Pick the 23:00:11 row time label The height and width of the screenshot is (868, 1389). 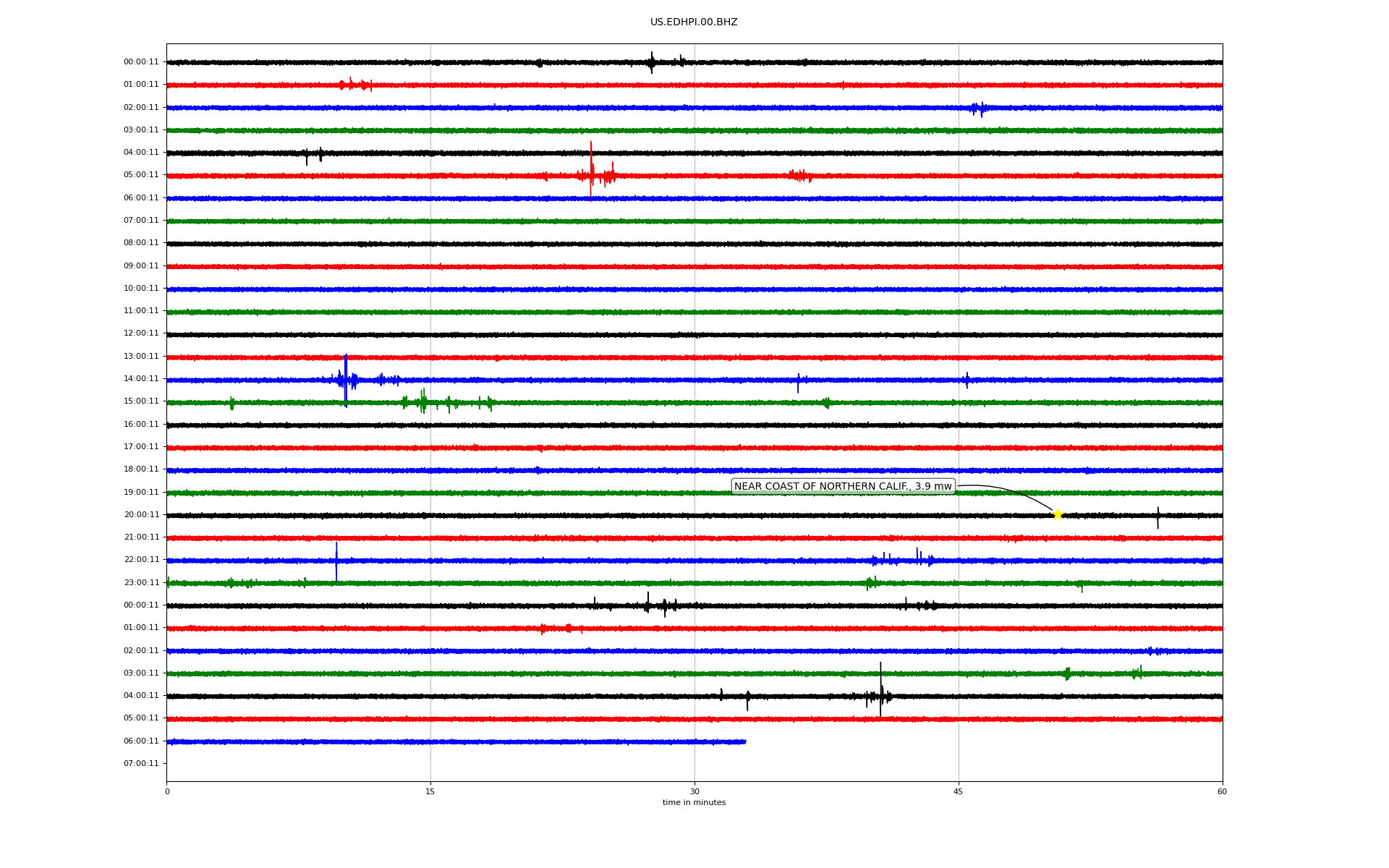pyautogui.click(x=141, y=583)
